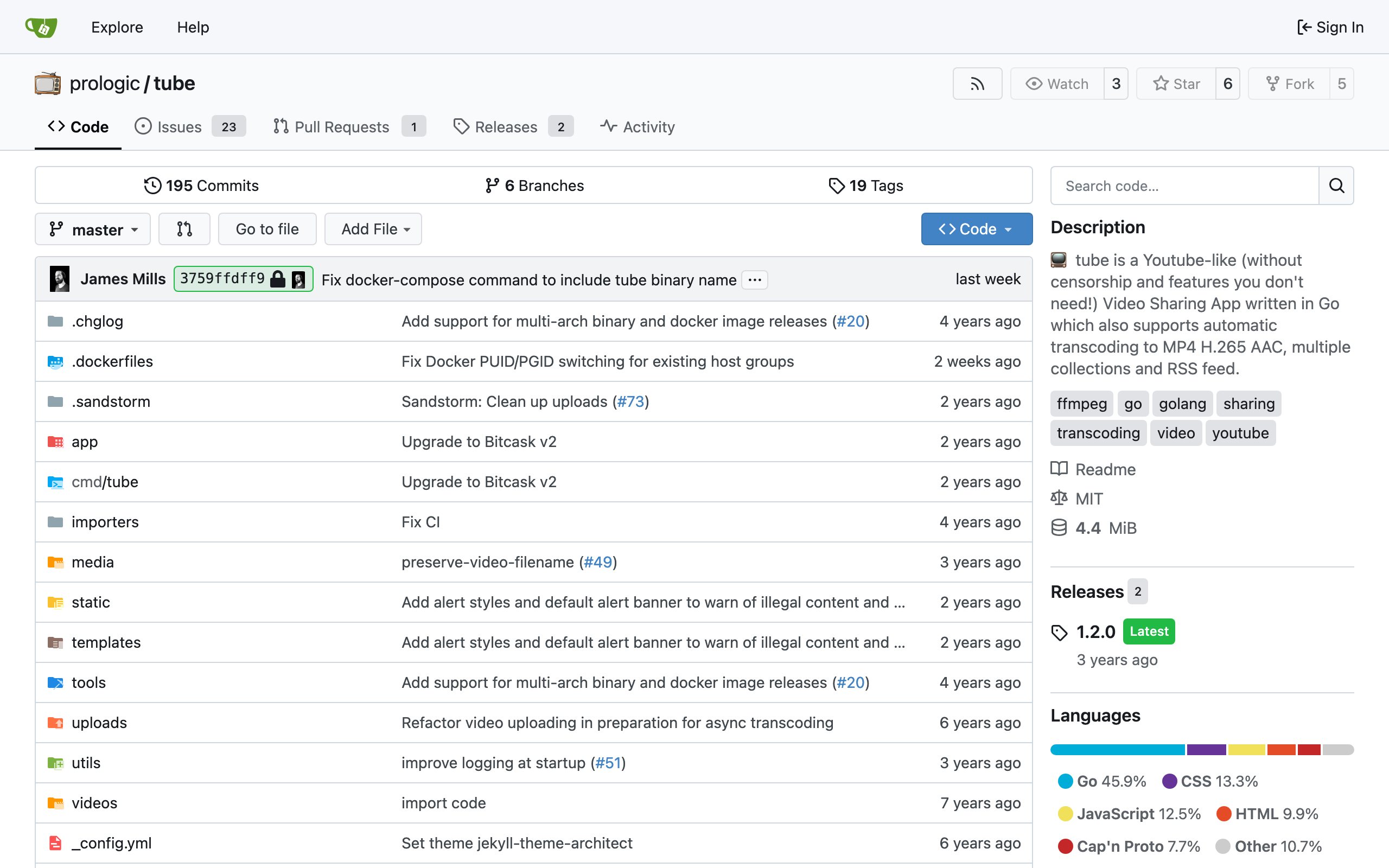
Task: Toggle Watch on this repository
Action: [1057, 84]
